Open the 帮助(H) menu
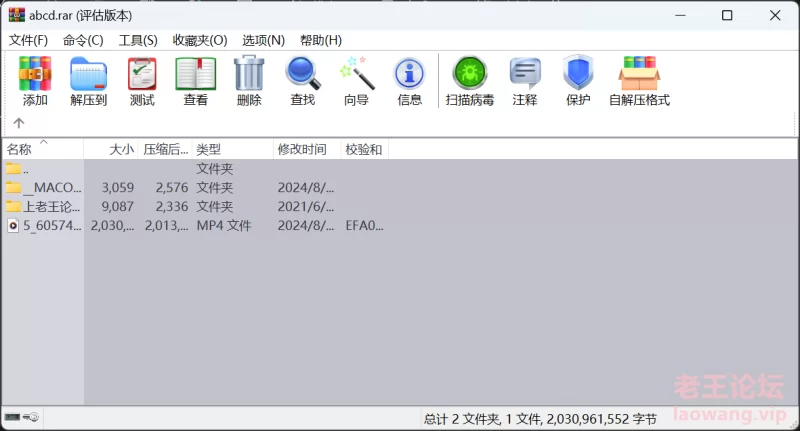 click(x=320, y=40)
